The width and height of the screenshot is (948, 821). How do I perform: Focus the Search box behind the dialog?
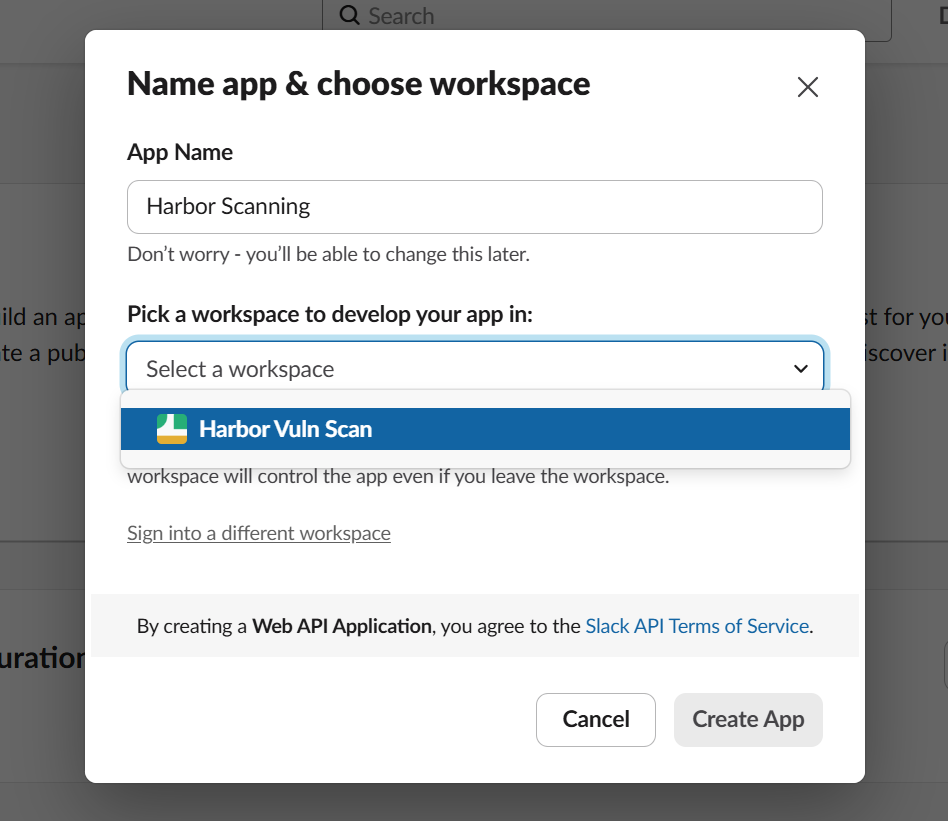(600, 16)
